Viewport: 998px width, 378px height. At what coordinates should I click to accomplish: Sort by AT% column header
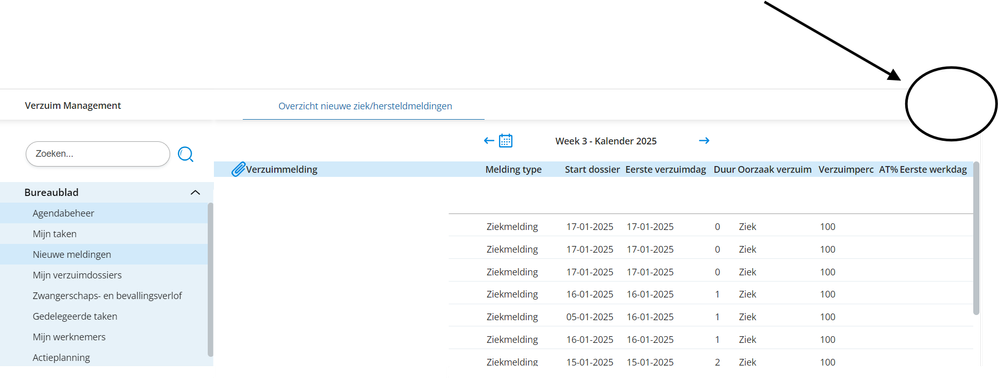(888, 169)
